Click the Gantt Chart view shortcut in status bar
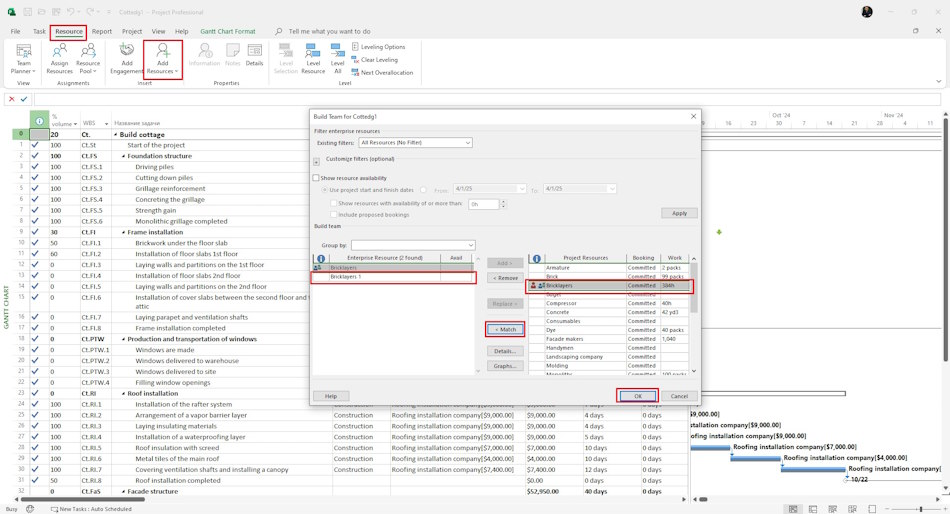The height and width of the screenshot is (514, 950). tap(792, 509)
